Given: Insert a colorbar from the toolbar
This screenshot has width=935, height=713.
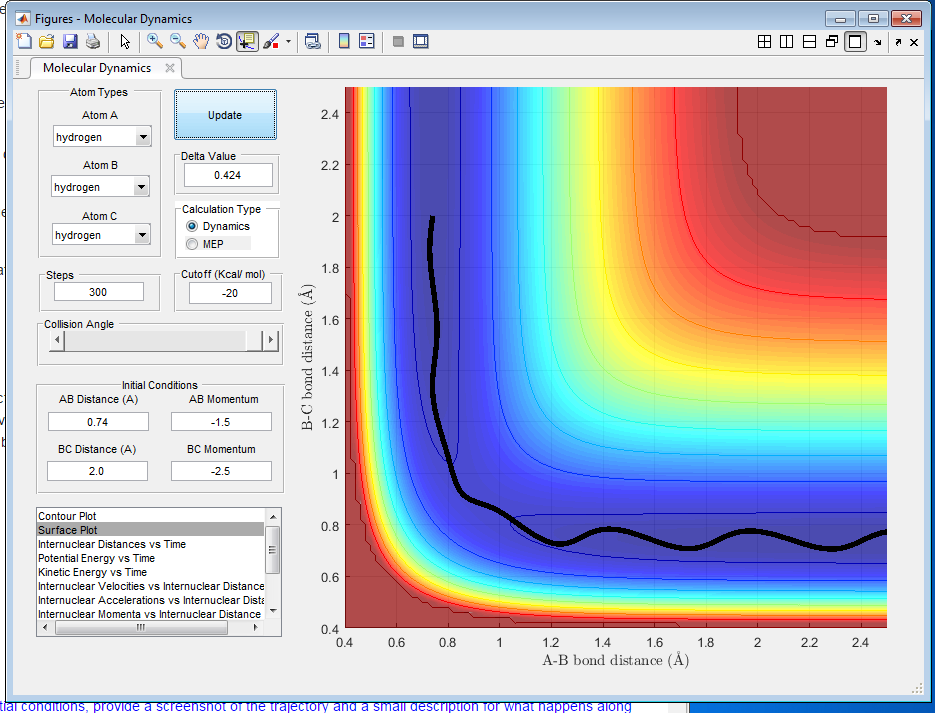Looking at the screenshot, I should click(343, 42).
